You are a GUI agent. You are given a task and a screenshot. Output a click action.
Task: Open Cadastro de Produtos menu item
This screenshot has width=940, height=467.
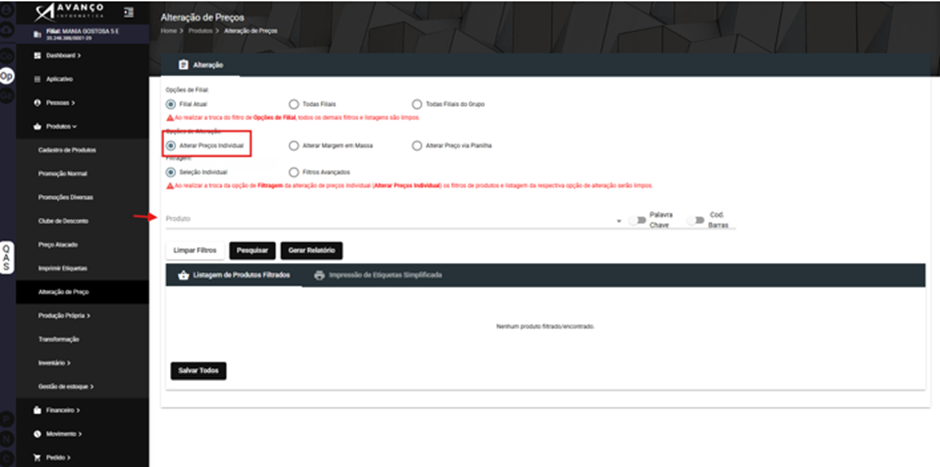[x=67, y=150]
